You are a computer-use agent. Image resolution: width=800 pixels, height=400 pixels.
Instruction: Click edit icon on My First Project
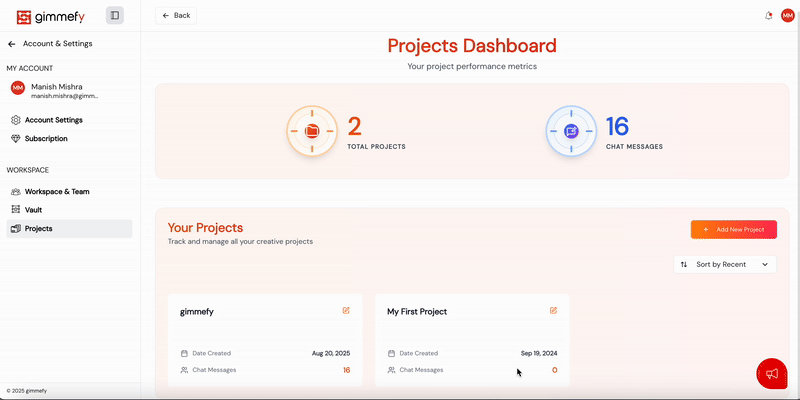tap(553, 311)
